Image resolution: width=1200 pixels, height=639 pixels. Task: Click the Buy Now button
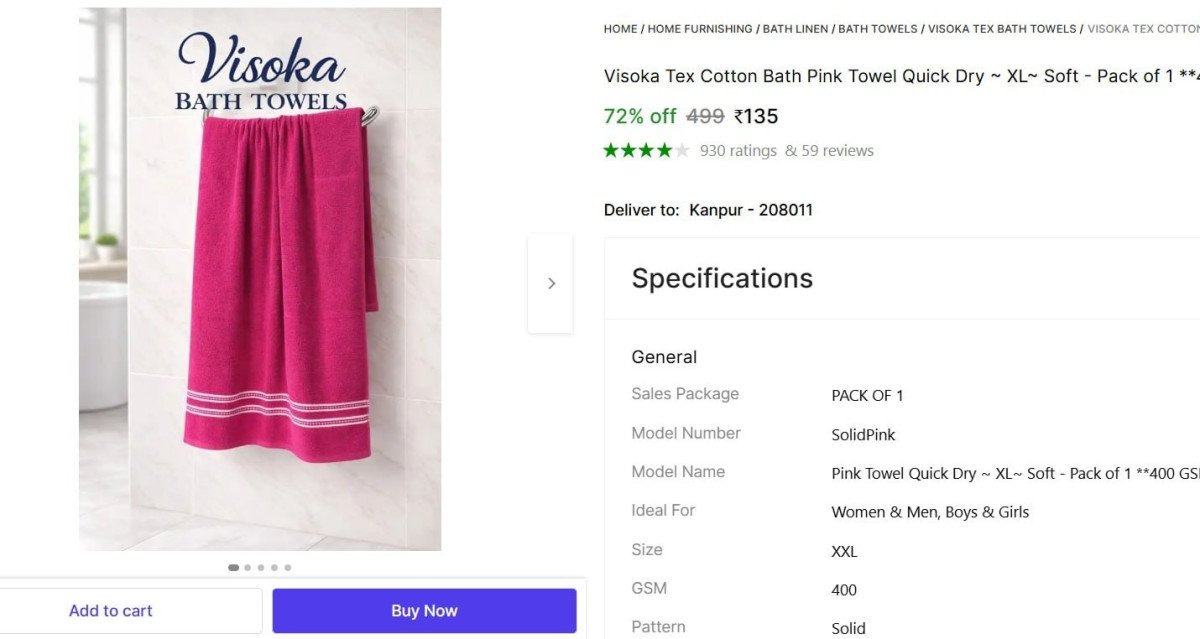pos(423,610)
